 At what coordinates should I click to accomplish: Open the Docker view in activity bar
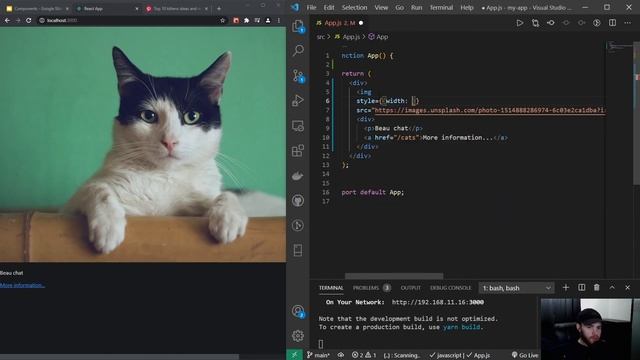[x=298, y=176]
